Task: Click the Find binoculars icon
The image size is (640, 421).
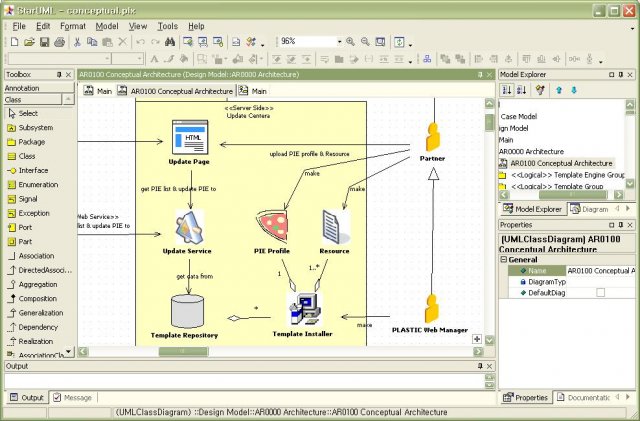Action: tap(171, 42)
